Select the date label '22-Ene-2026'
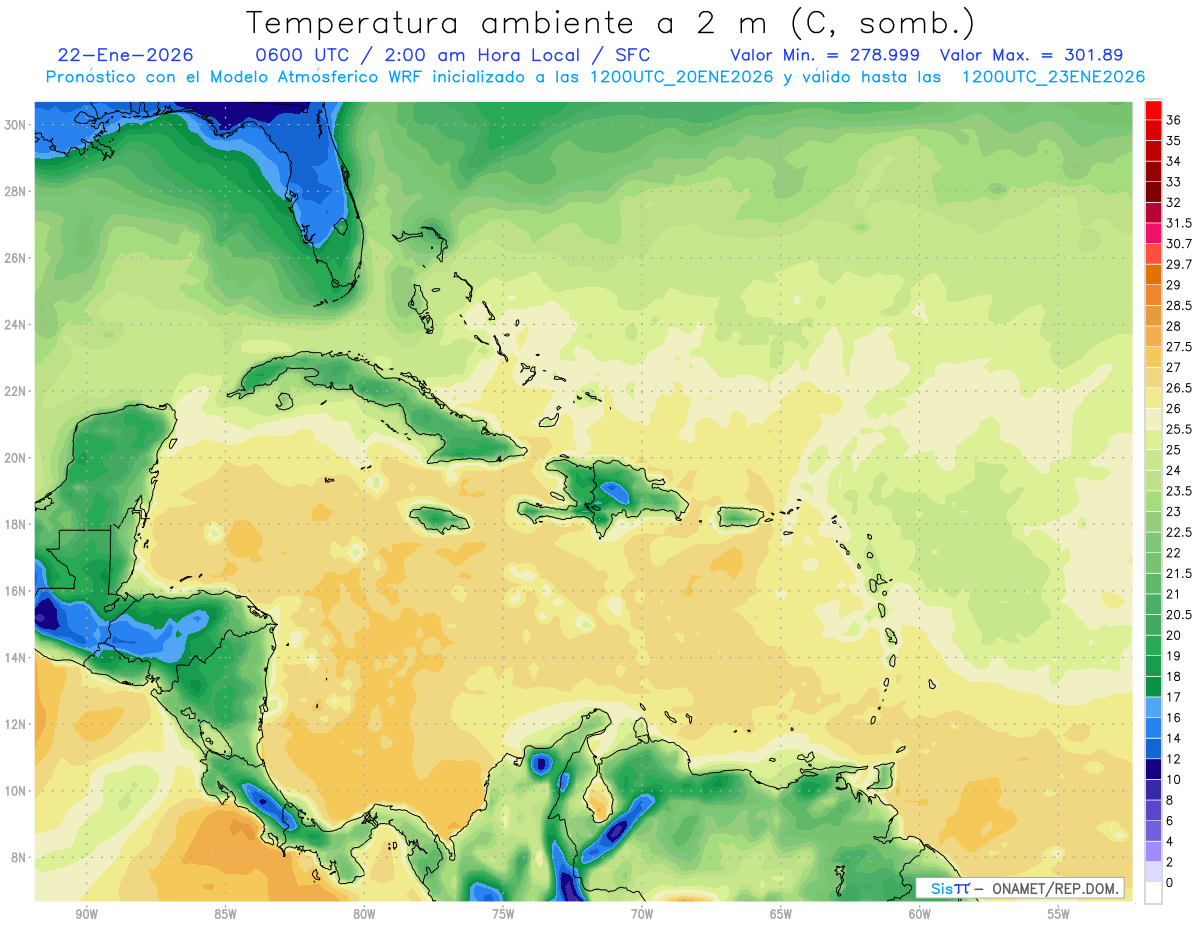The height and width of the screenshot is (927, 1200). coord(126,55)
